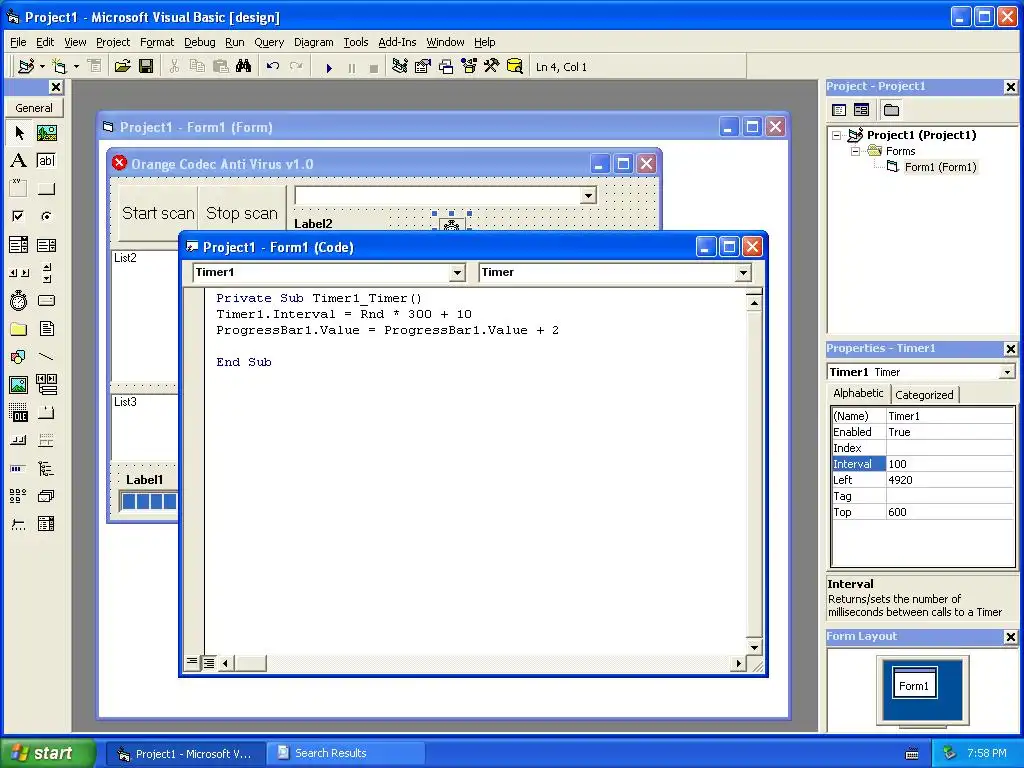The width and height of the screenshot is (1024, 768).
Task: Click the Find binoculars icon
Action: [244, 67]
